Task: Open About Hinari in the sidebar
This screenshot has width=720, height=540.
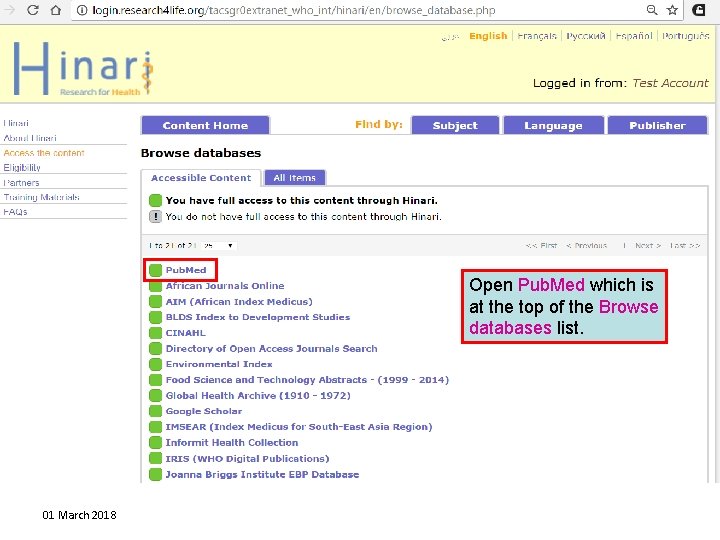Action: pos(30,138)
